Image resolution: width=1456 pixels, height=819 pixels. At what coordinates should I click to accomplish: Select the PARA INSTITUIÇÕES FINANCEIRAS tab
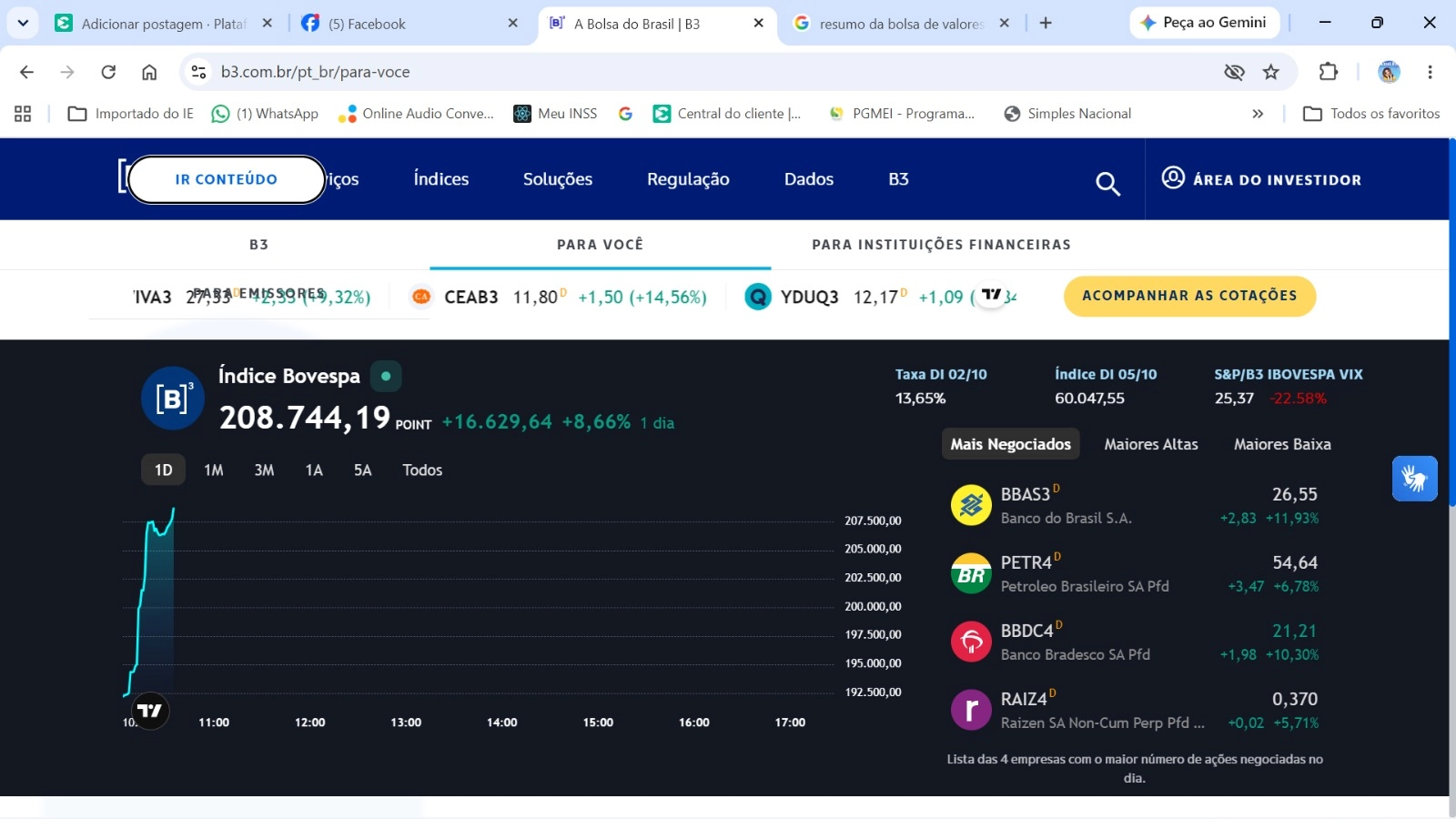941,245
